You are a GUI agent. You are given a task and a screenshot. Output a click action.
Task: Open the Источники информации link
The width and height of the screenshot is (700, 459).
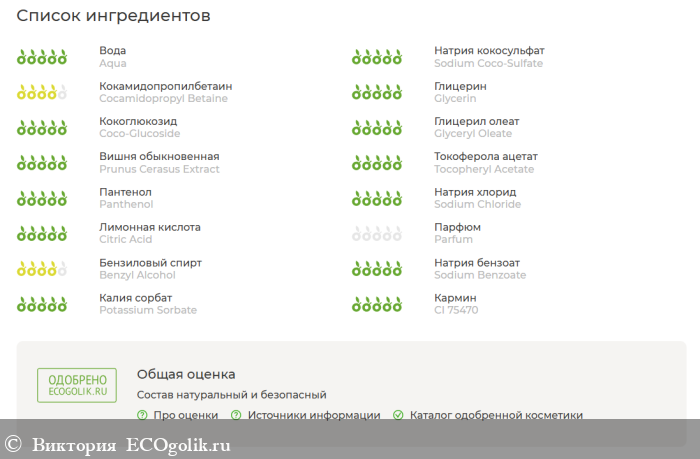click(314, 415)
